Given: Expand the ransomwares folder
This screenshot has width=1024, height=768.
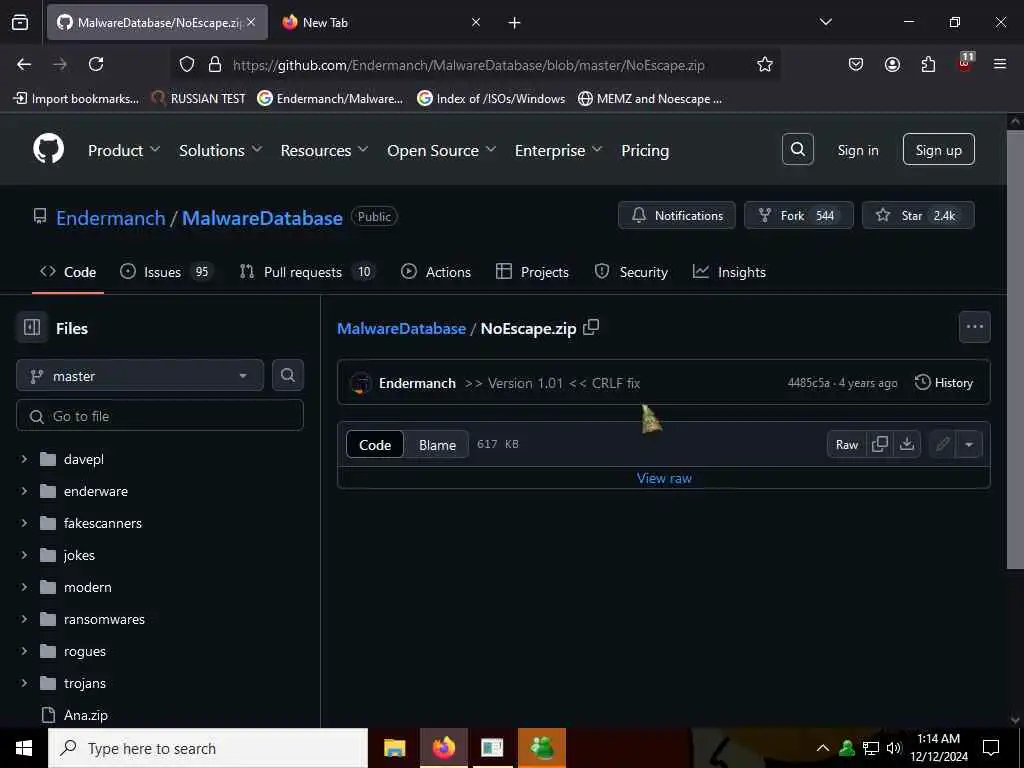Looking at the screenshot, I should 24,619.
